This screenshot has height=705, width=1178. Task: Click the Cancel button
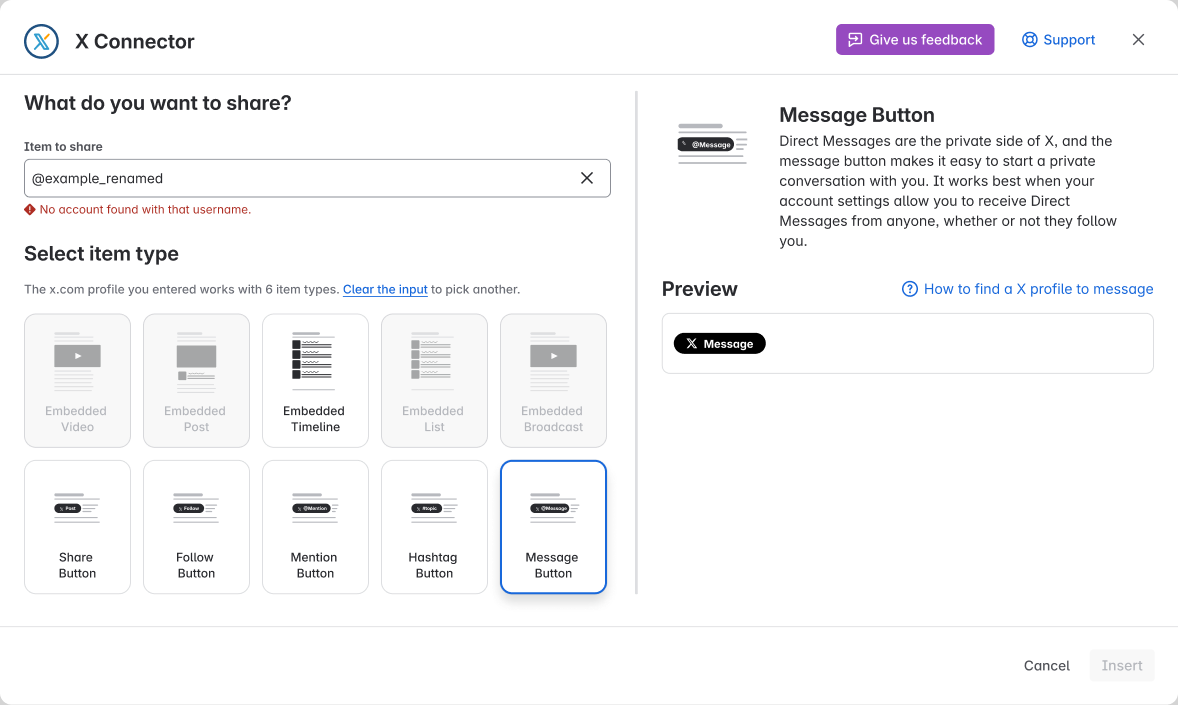tap(1047, 665)
